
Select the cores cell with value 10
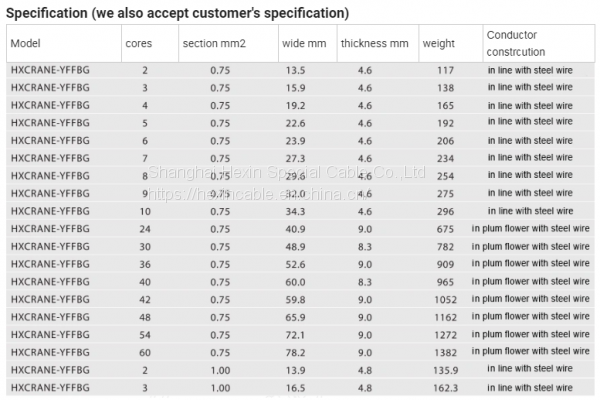pyautogui.click(x=145, y=211)
